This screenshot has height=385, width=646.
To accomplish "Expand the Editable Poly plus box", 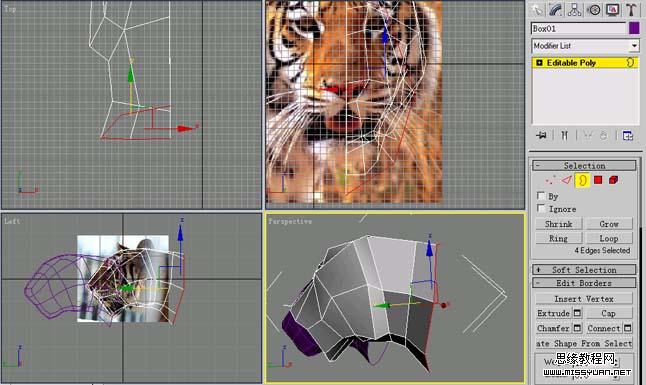I will pos(539,63).
